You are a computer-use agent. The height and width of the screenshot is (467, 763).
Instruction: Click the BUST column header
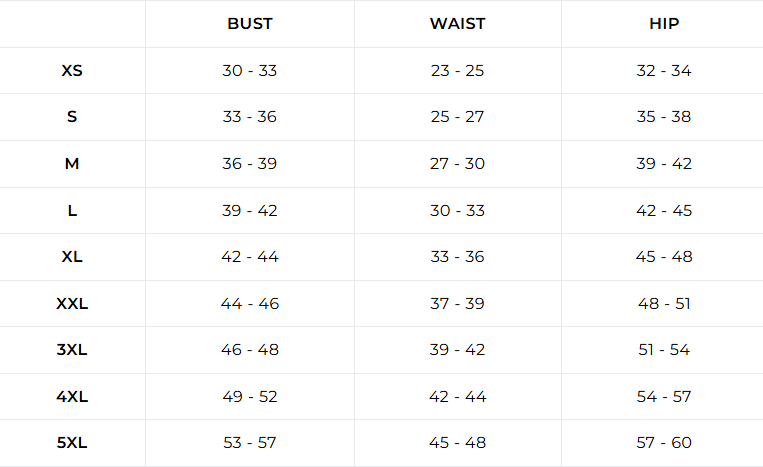(x=249, y=23)
